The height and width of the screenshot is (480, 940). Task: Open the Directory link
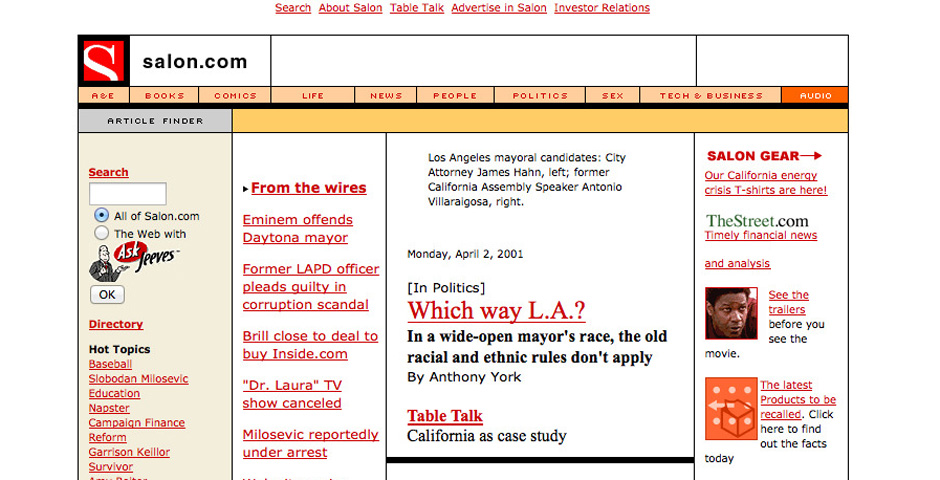(x=116, y=324)
